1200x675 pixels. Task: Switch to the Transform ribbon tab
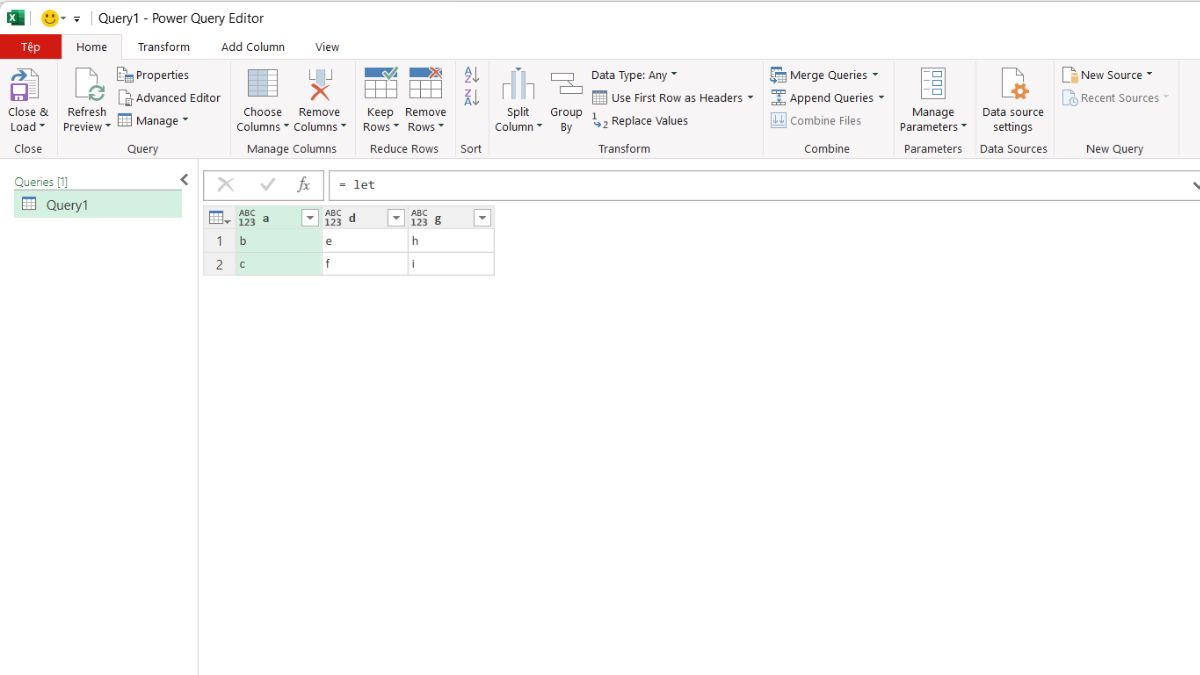tap(164, 47)
